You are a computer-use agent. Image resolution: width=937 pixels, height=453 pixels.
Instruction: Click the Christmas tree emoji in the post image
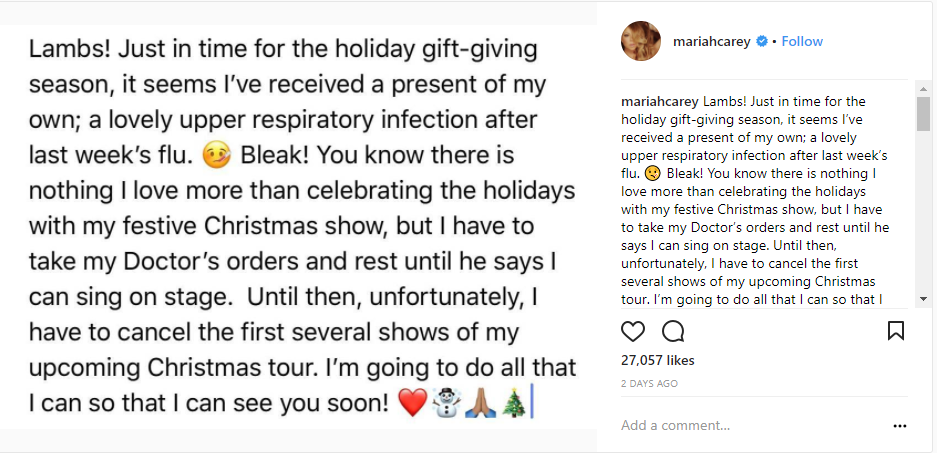pos(512,403)
